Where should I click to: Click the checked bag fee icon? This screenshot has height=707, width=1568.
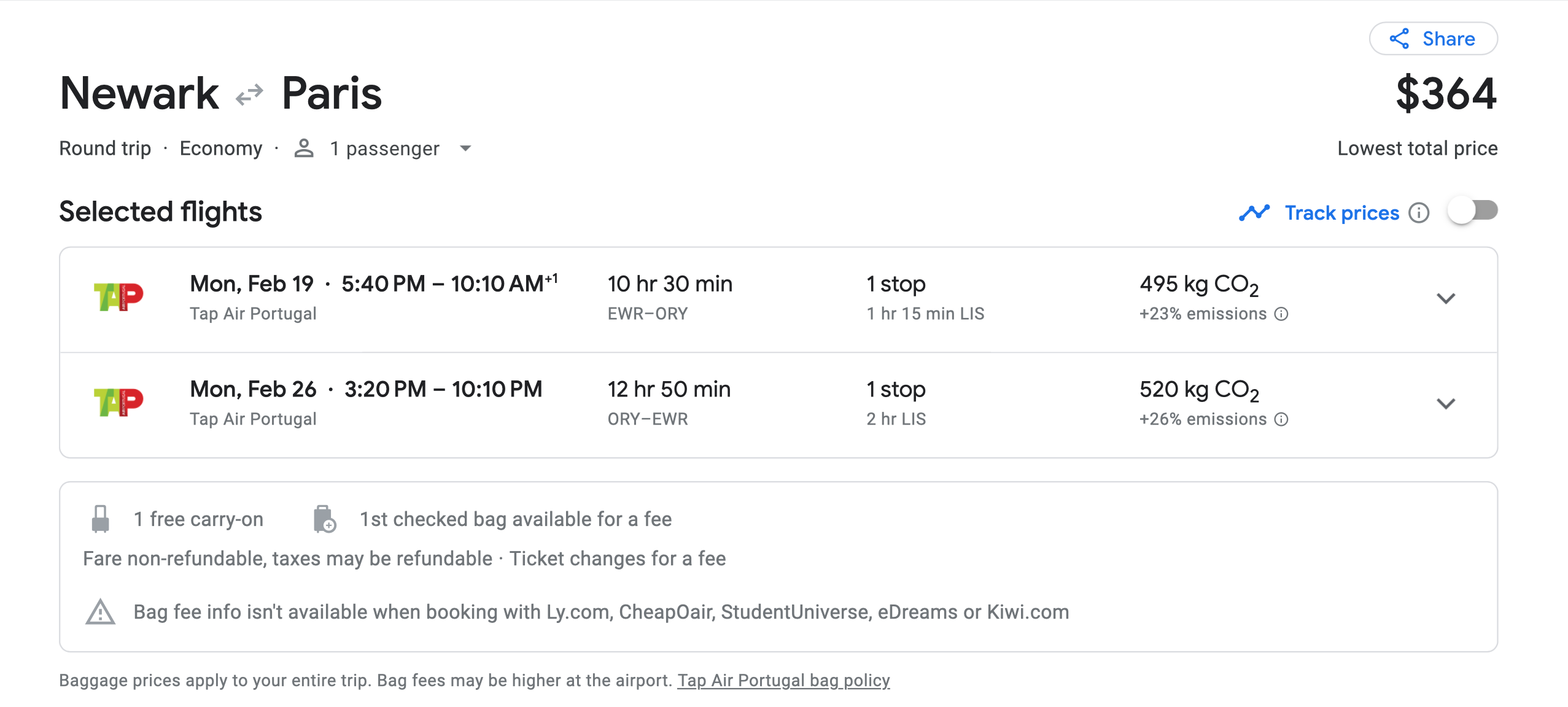coord(324,519)
